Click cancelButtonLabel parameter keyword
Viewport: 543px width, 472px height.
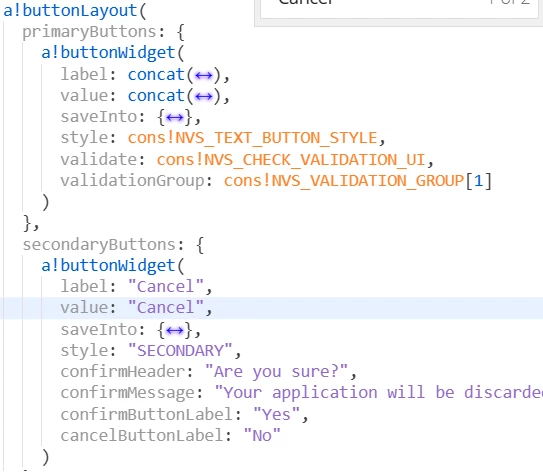tap(142, 436)
